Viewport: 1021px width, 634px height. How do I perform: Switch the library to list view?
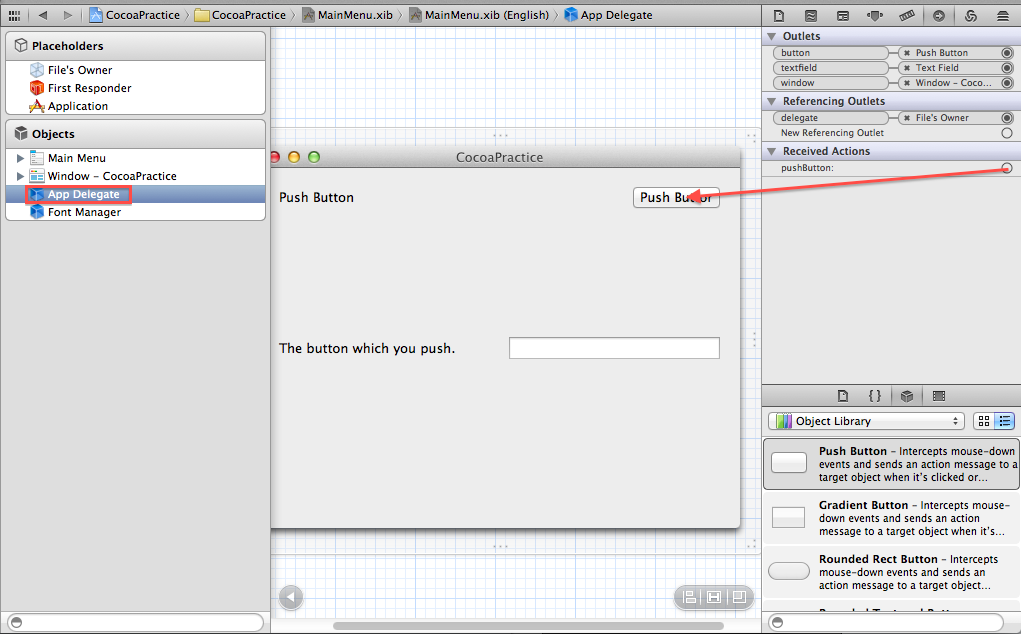(1005, 421)
